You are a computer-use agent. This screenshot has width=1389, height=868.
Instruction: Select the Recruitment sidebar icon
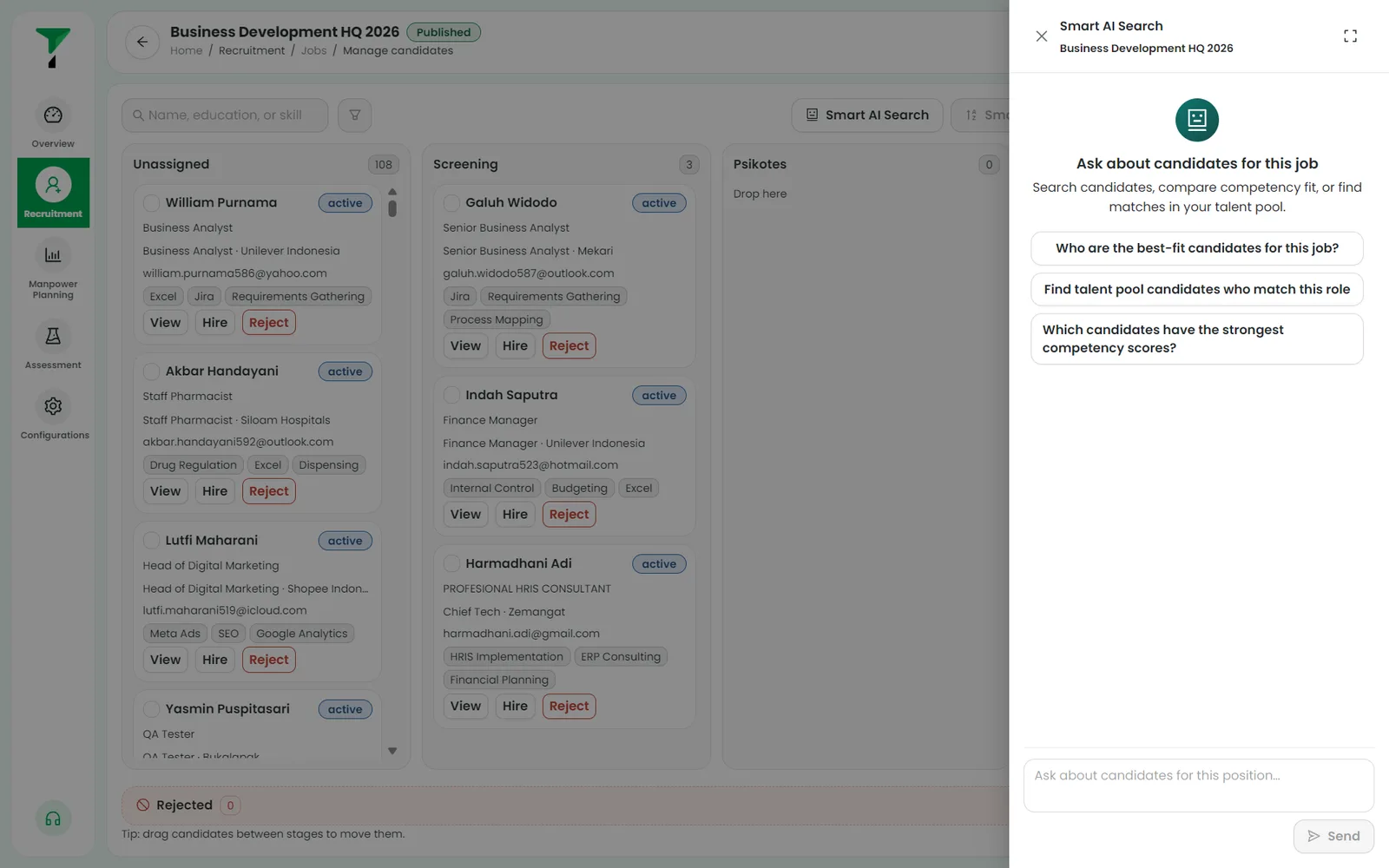tap(53, 185)
